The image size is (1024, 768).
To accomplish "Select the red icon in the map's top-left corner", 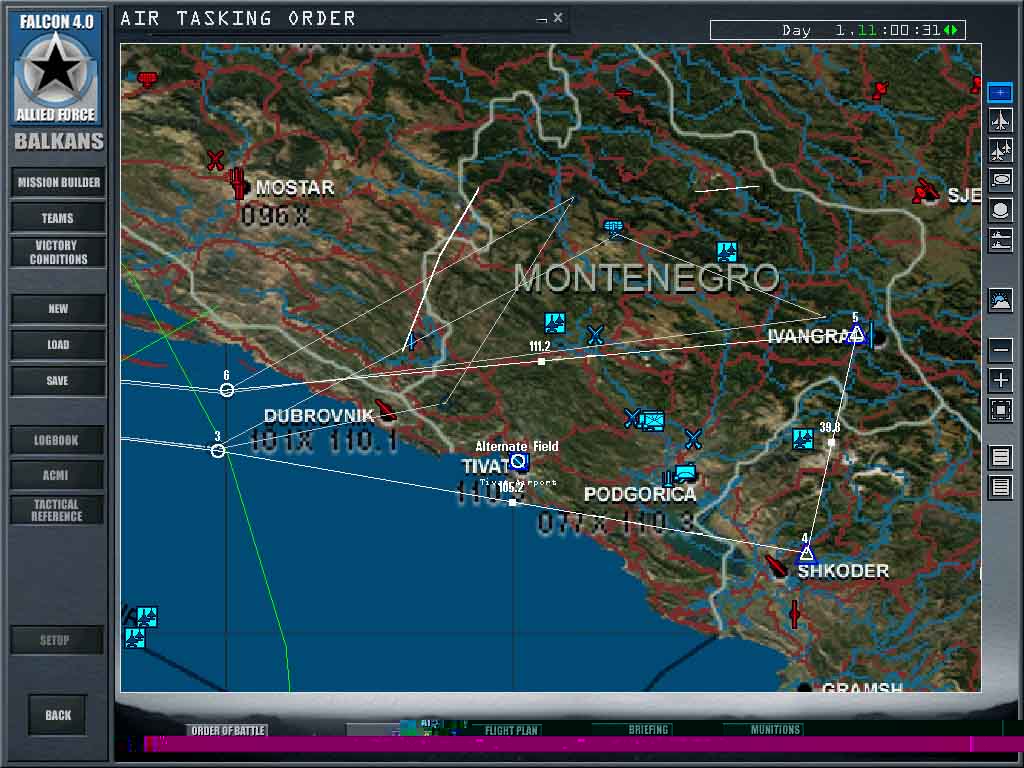I will click(148, 80).
